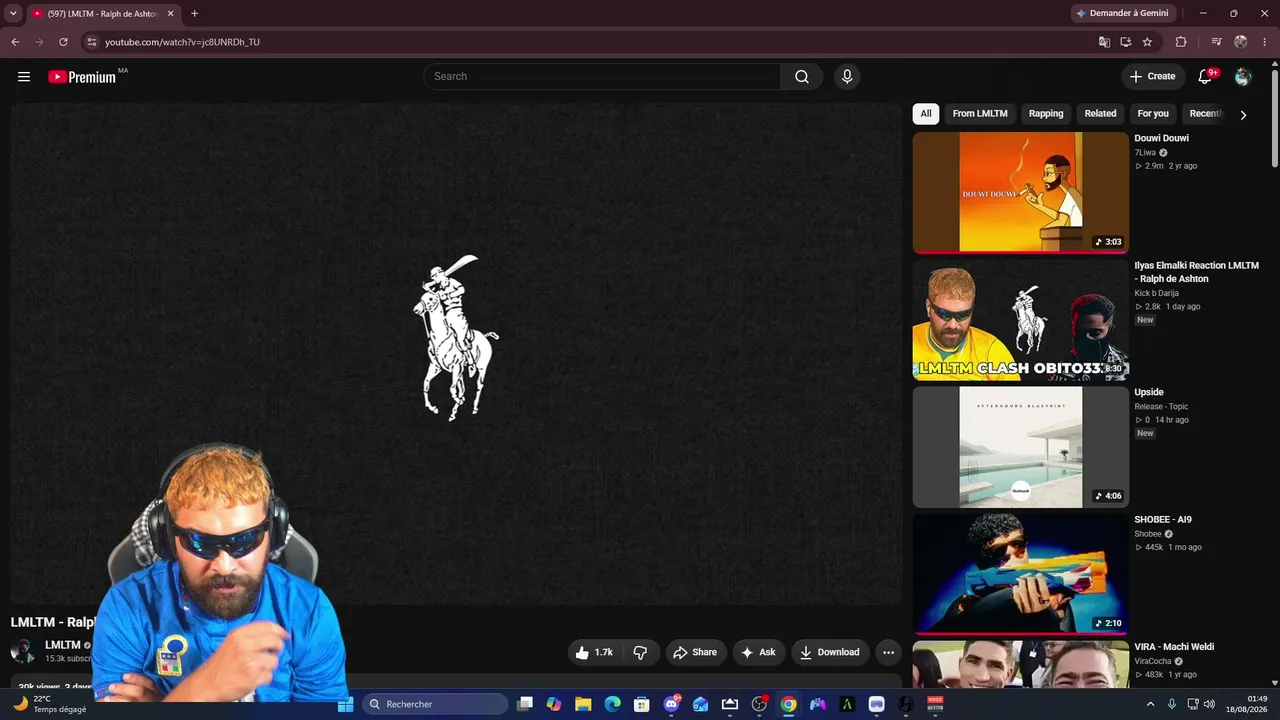Screen dimensions: 1280x720
Task: Click the search magnifier button
Action: (x=802, y=77)
